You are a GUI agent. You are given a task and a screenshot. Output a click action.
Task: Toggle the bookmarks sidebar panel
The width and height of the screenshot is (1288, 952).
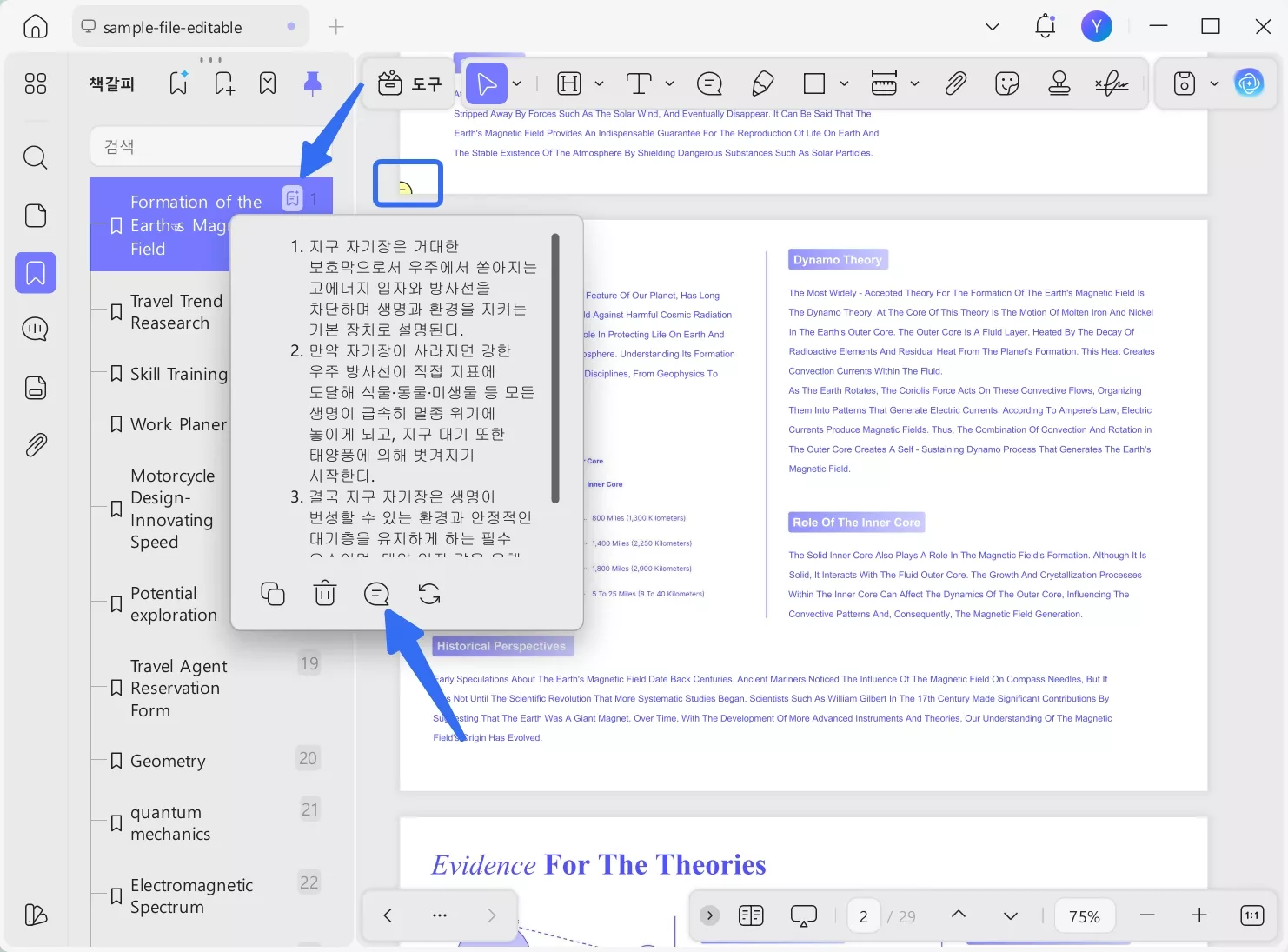pos(36,273)
